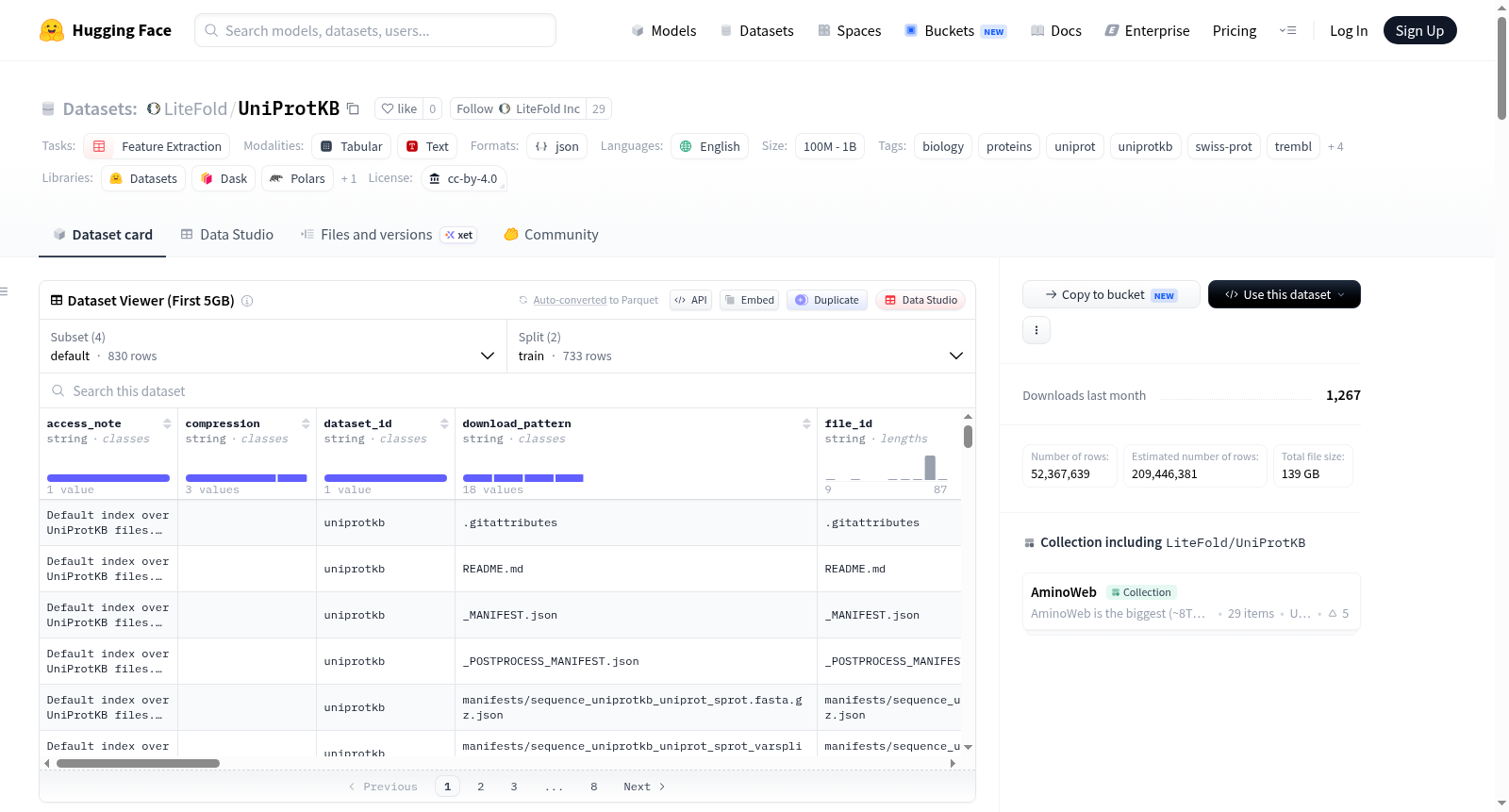
Task: Open Datasets in top navigation
Action: click(756, 30)
